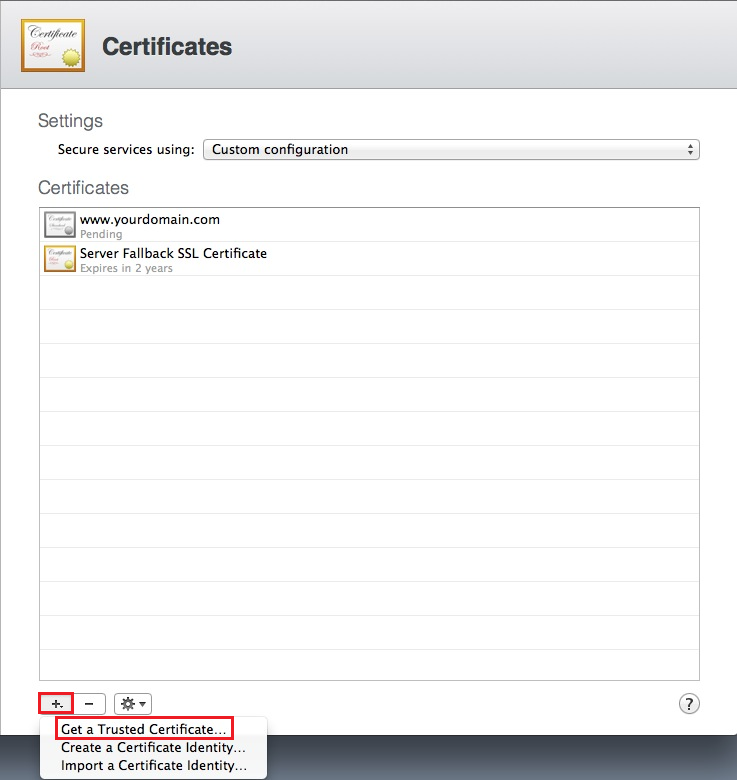This screenshot has height=780, width=737.
Task: Click the Certificate Root header icon
Action: coord(53,46)
